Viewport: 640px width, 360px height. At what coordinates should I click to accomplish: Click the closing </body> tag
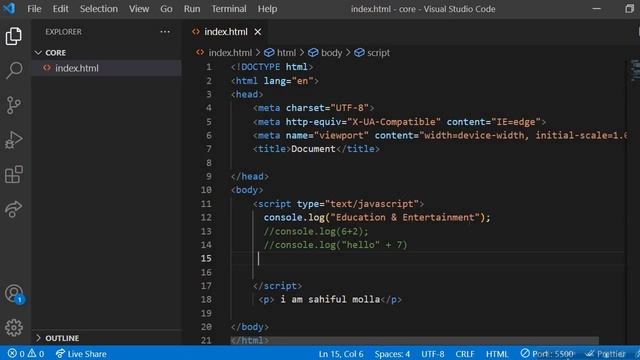(249, 327)
